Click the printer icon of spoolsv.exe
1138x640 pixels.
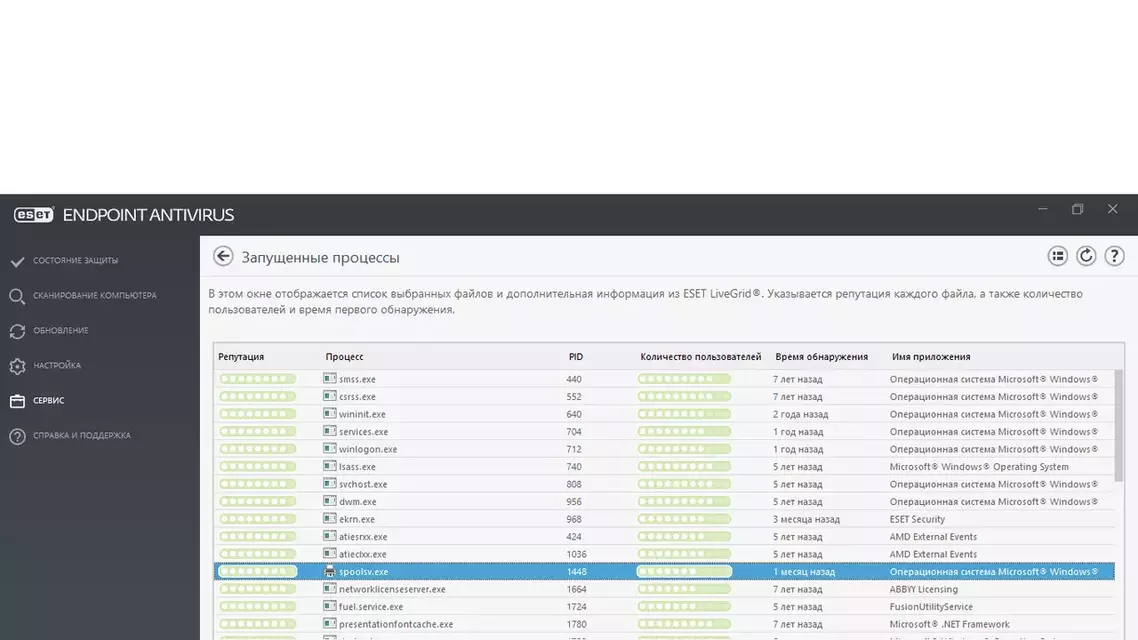click(x=329, y=571)
